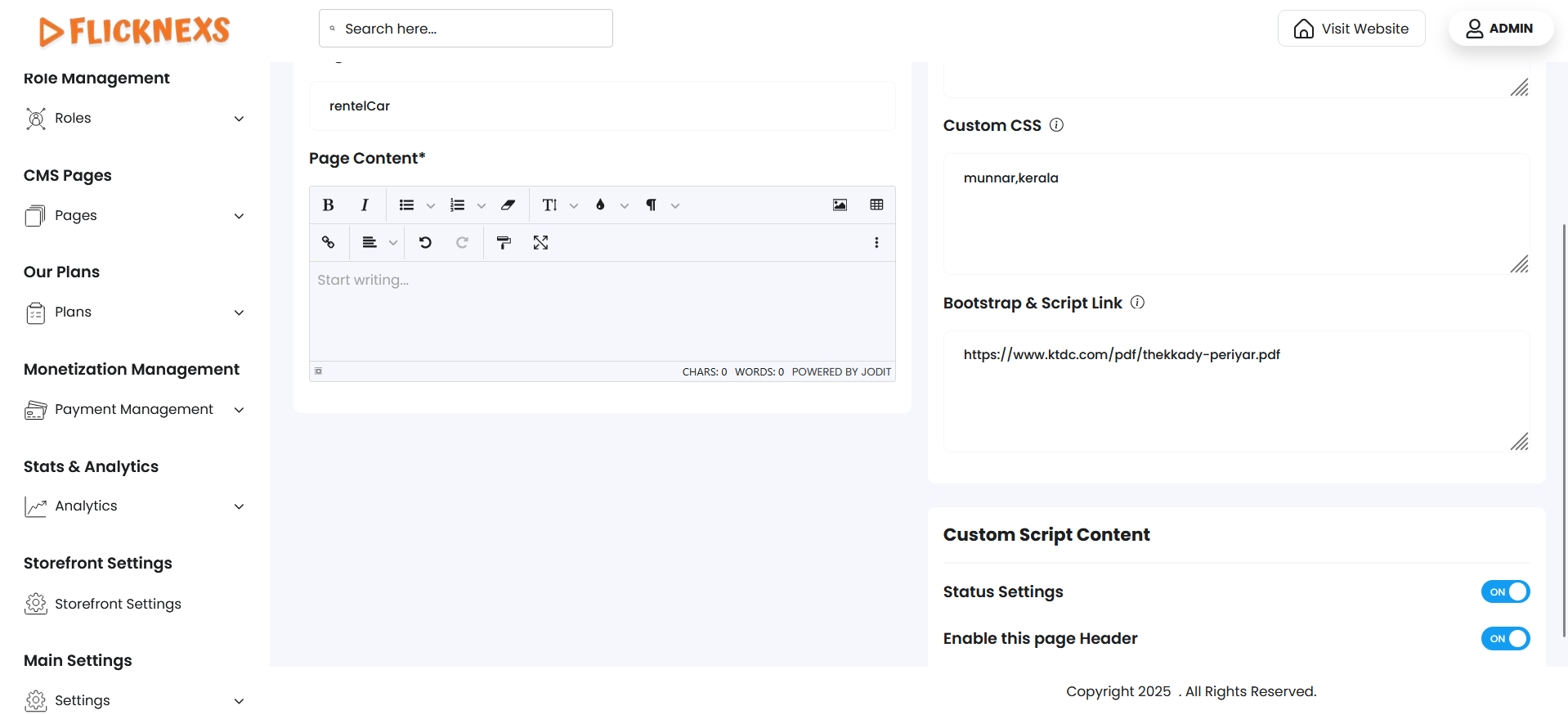Click the insert link icon
This screenshot has height=715, width=1568.
pos(328,243)
